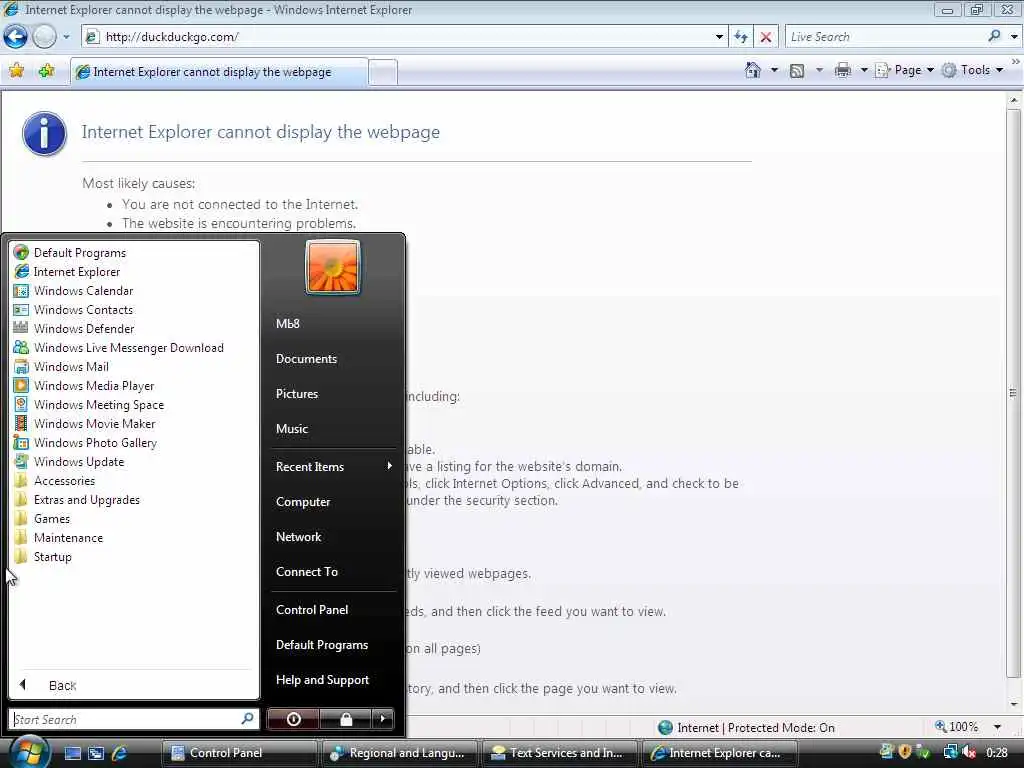Open the Favorites Center star icon
Screen dimensions: 1024x768
16,71
